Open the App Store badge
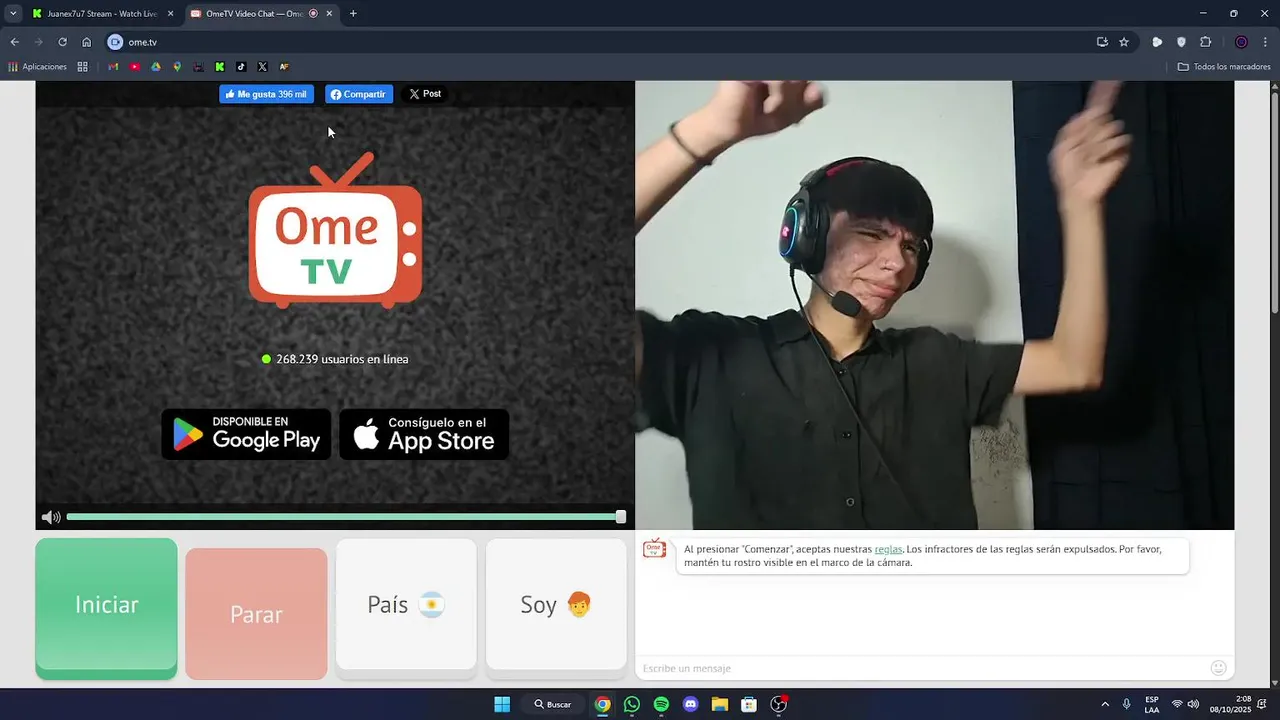 click(x=424, y=434)
